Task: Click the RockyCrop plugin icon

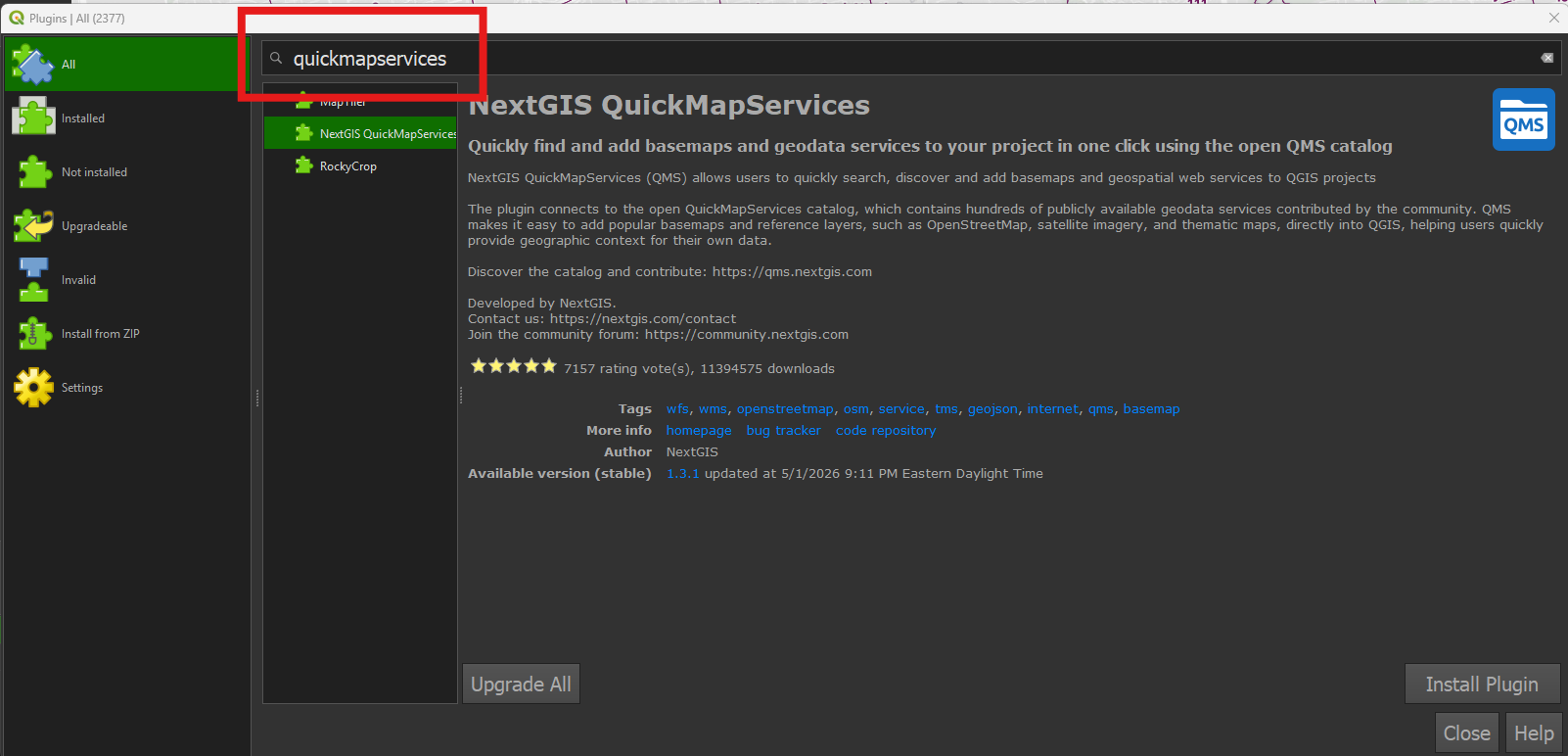Action: coord(304,165)
